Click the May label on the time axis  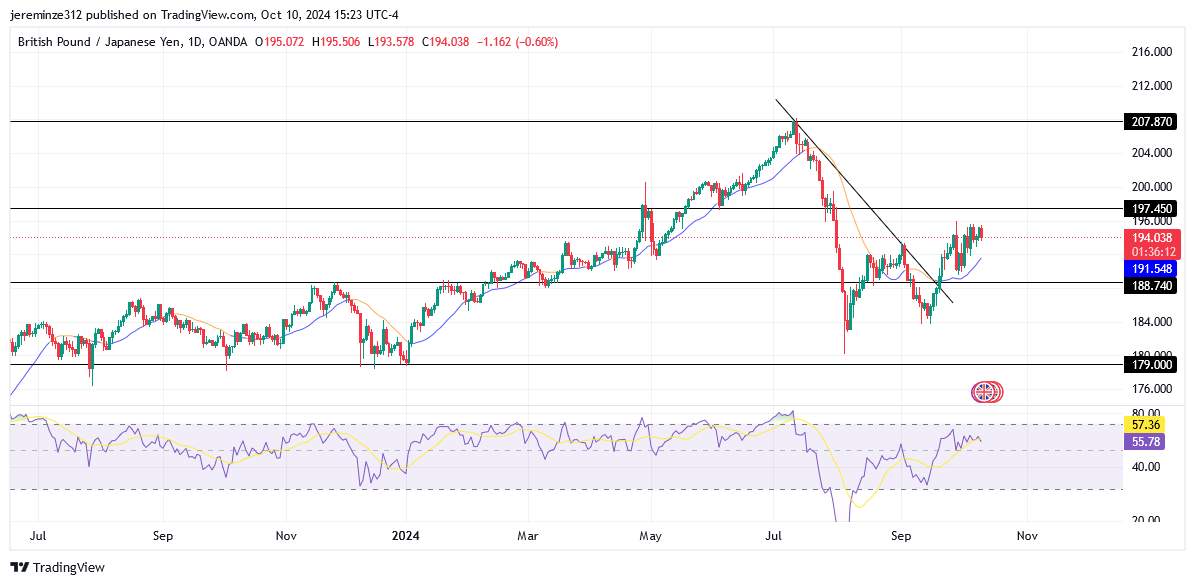650,536
